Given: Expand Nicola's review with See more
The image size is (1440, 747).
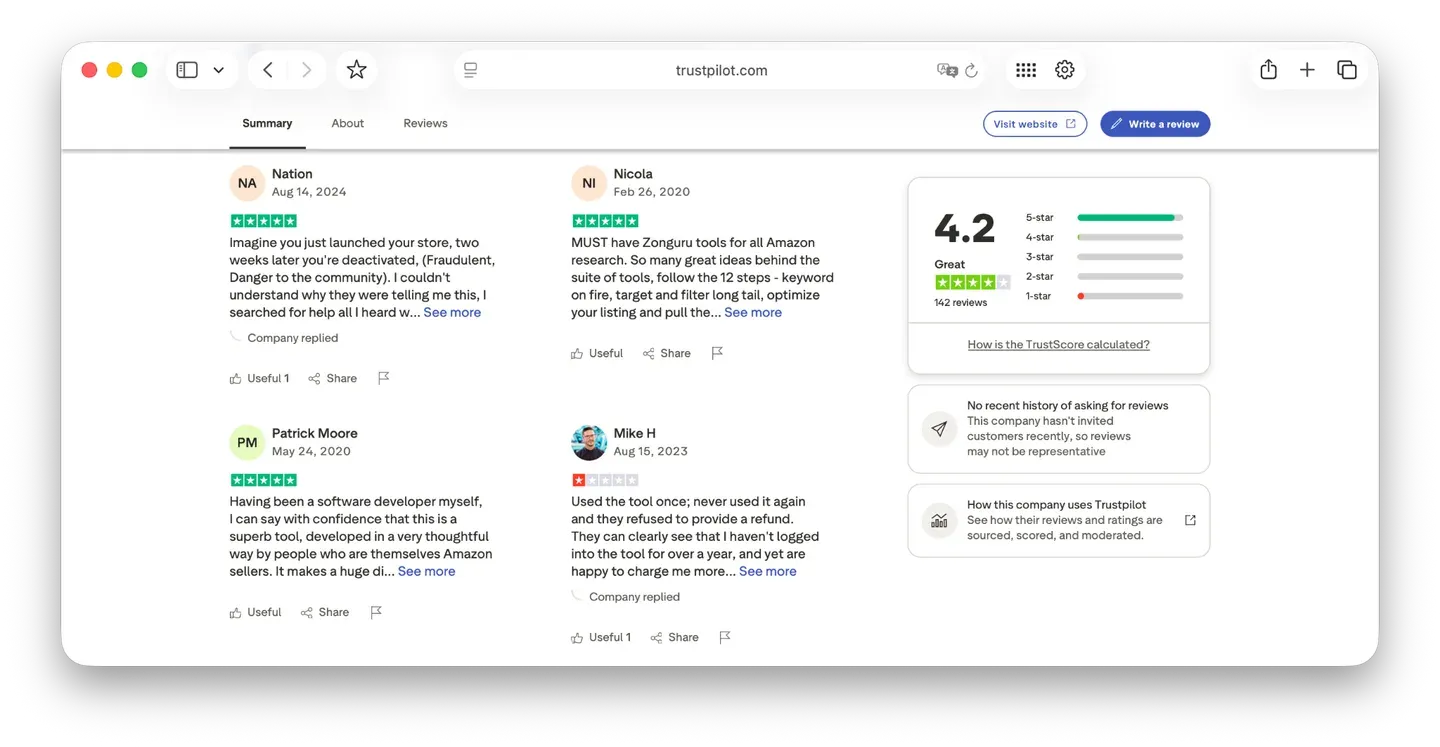Looking at the screenshot, I should pos(753,312).
